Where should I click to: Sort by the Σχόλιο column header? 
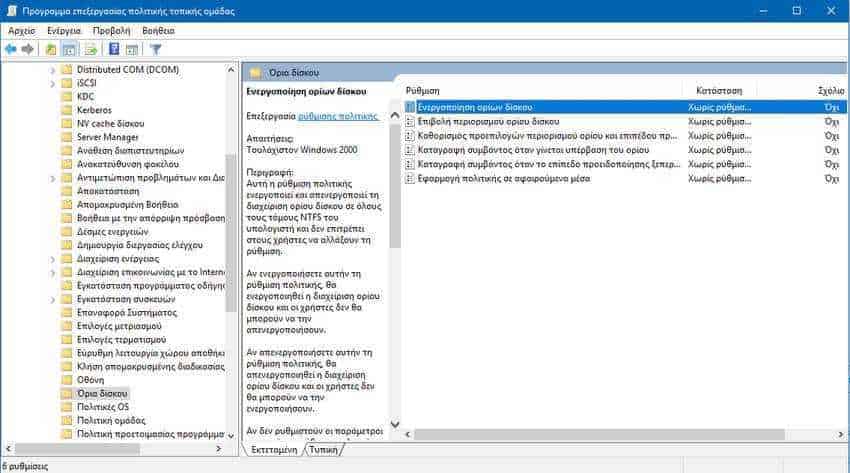(x=831, y=91)
